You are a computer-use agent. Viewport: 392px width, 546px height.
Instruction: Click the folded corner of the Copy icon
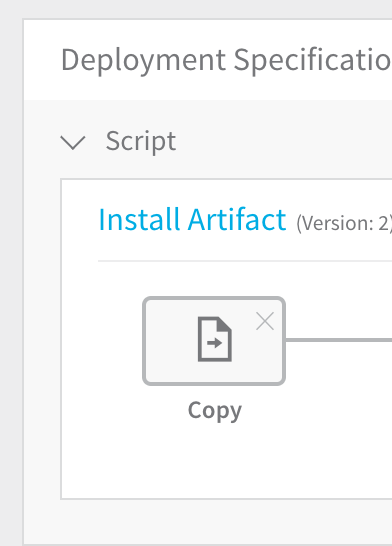(x=225, y=324)
